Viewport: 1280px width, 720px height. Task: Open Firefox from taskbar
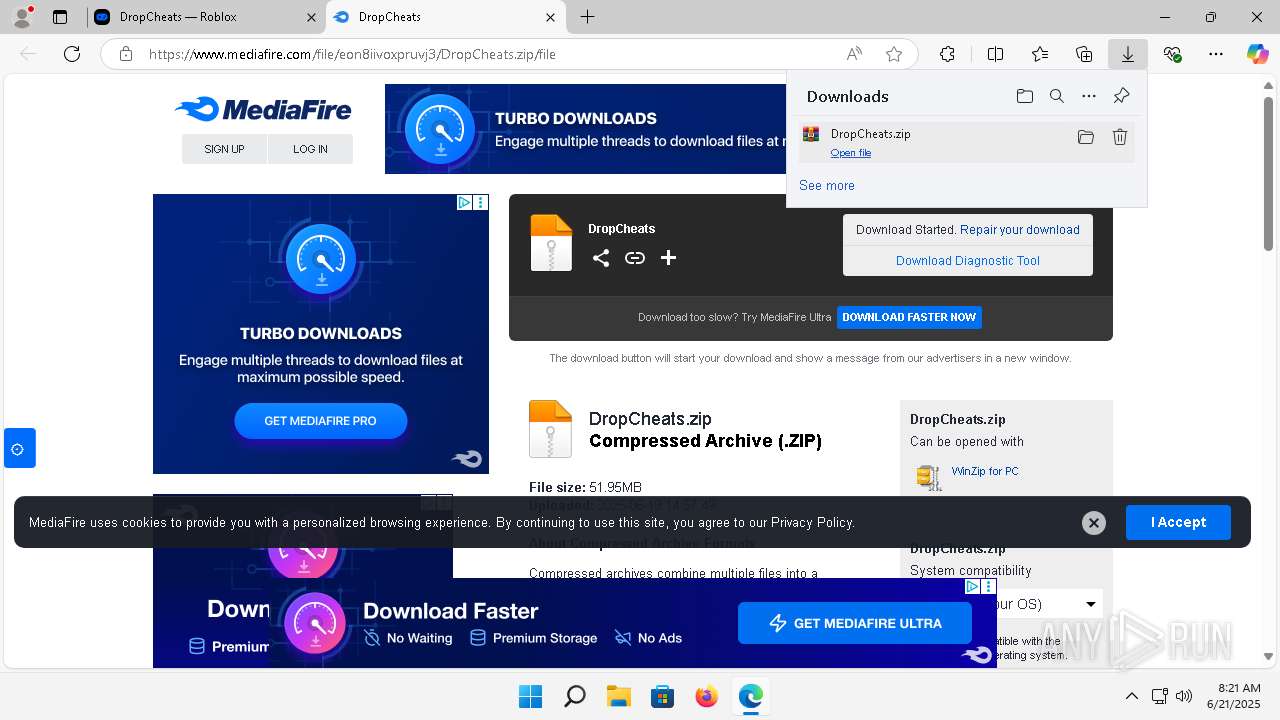[x=706, y=696]
